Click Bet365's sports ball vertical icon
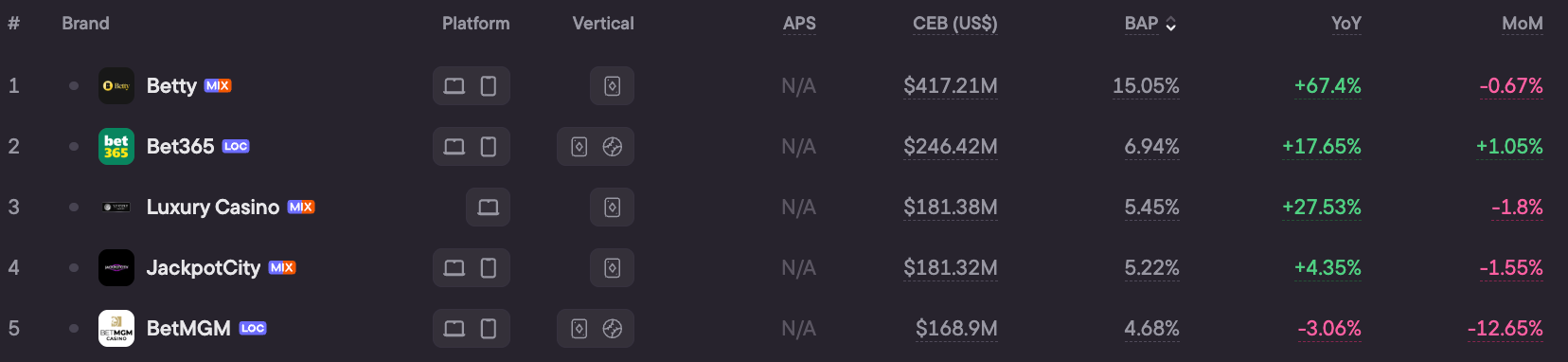This screenshot has width=1568, height=362. coord(613,147)
